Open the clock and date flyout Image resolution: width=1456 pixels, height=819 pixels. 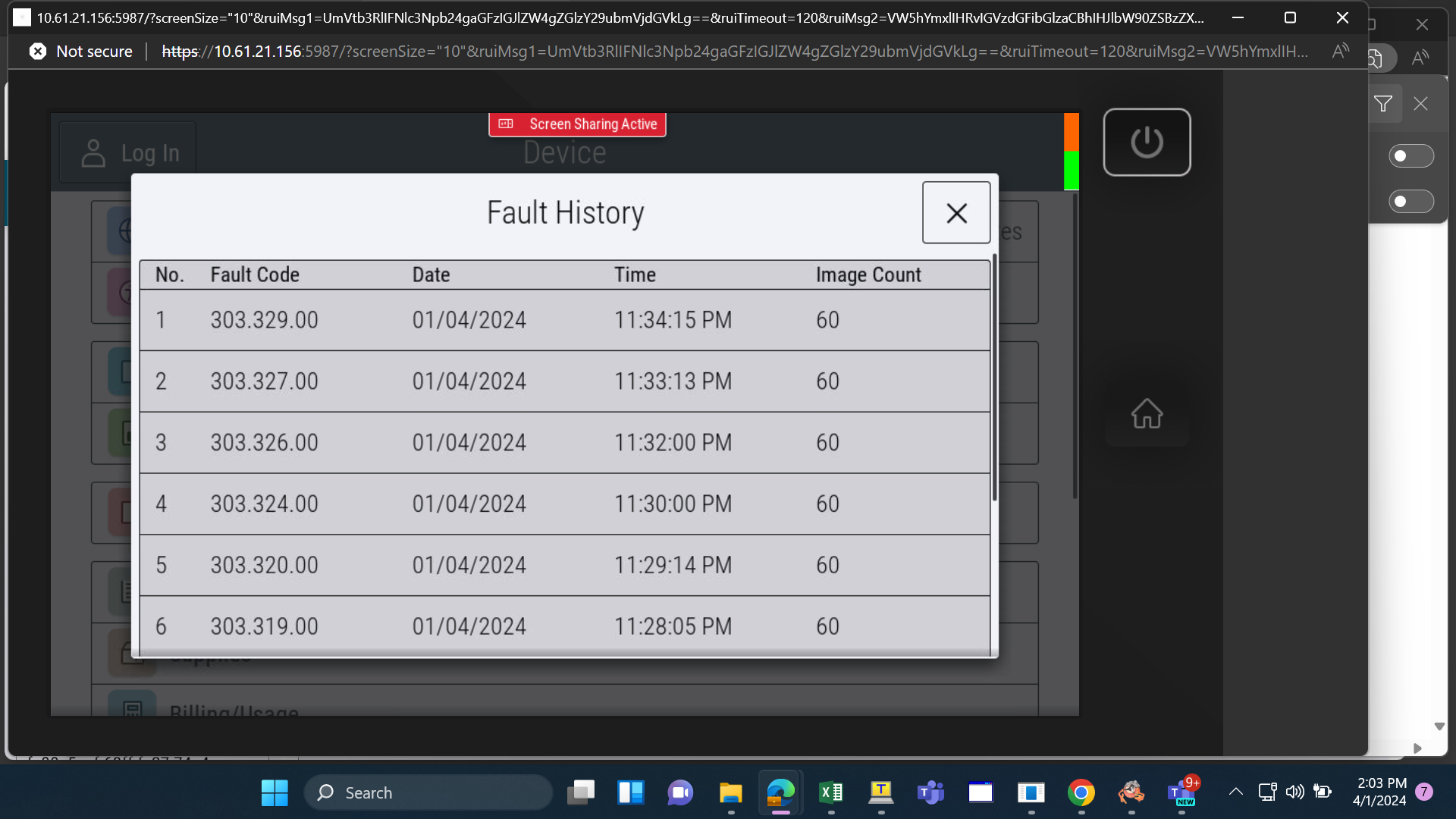click(x=1380, y=792)
